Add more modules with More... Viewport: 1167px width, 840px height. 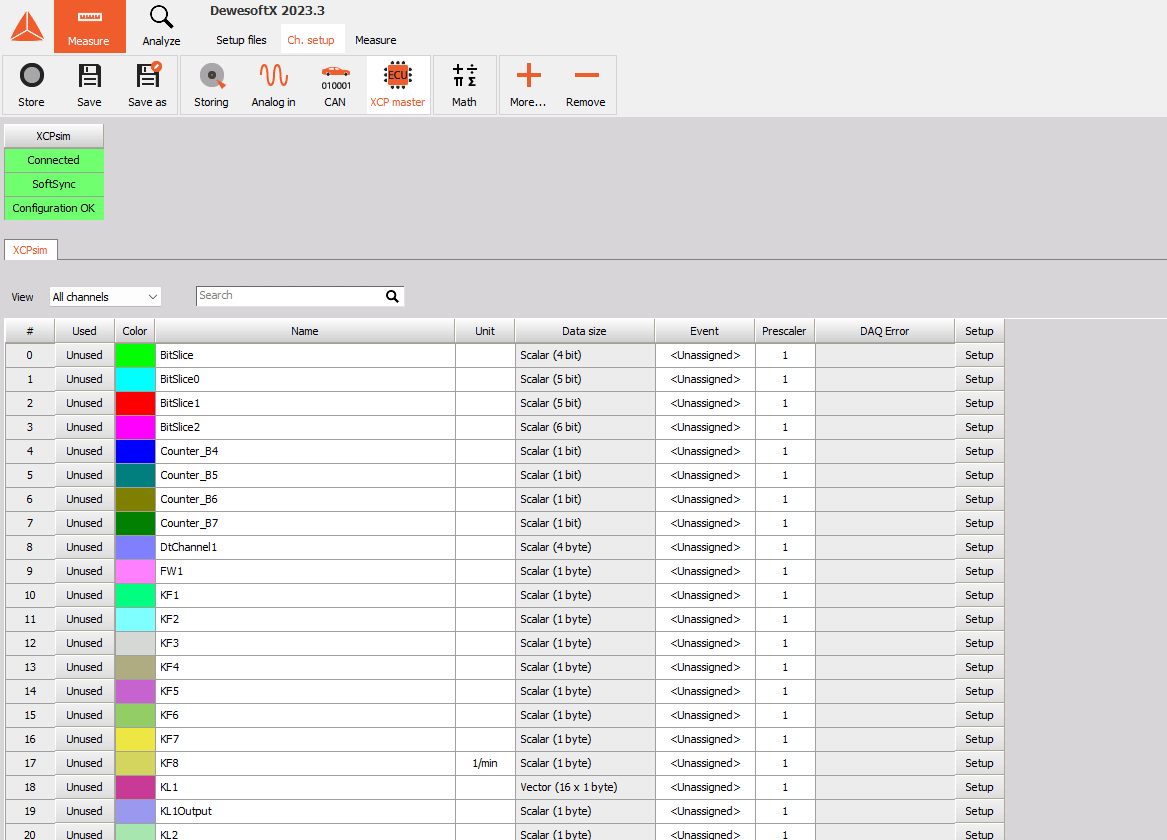coord(528,86)
